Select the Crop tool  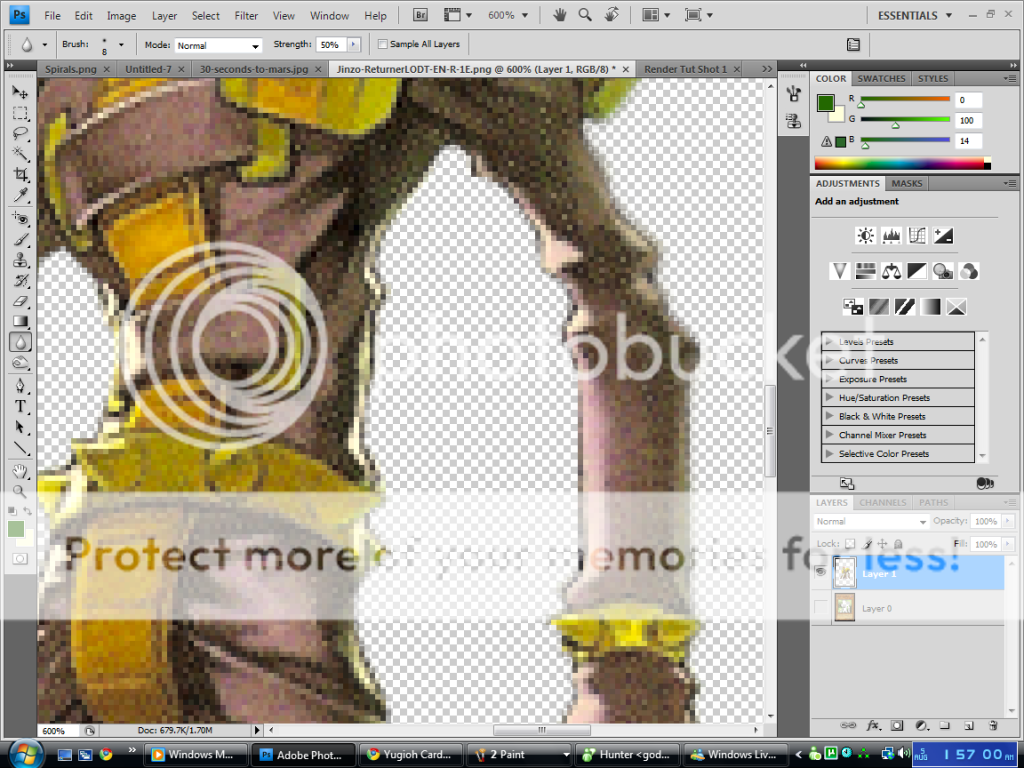[x=20, y=174]
